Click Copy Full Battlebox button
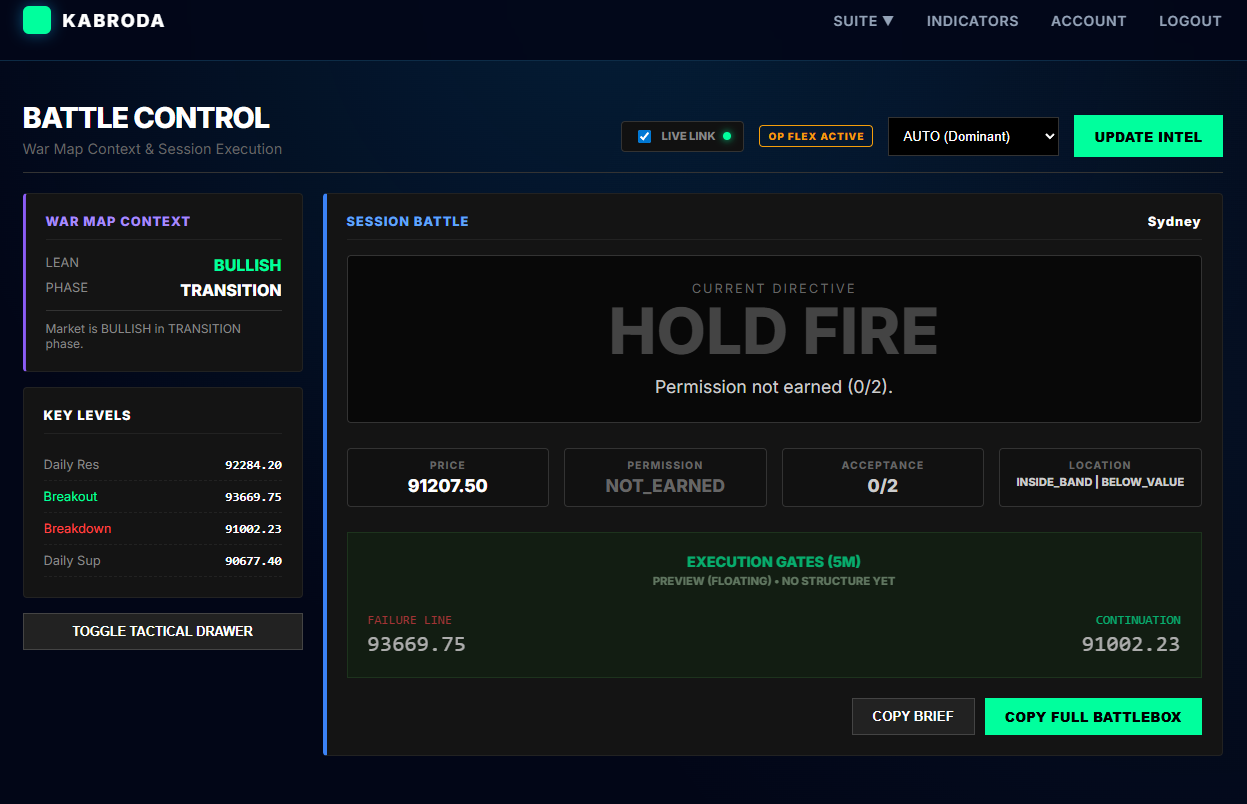1247x804 pixels. (1092, 716)
